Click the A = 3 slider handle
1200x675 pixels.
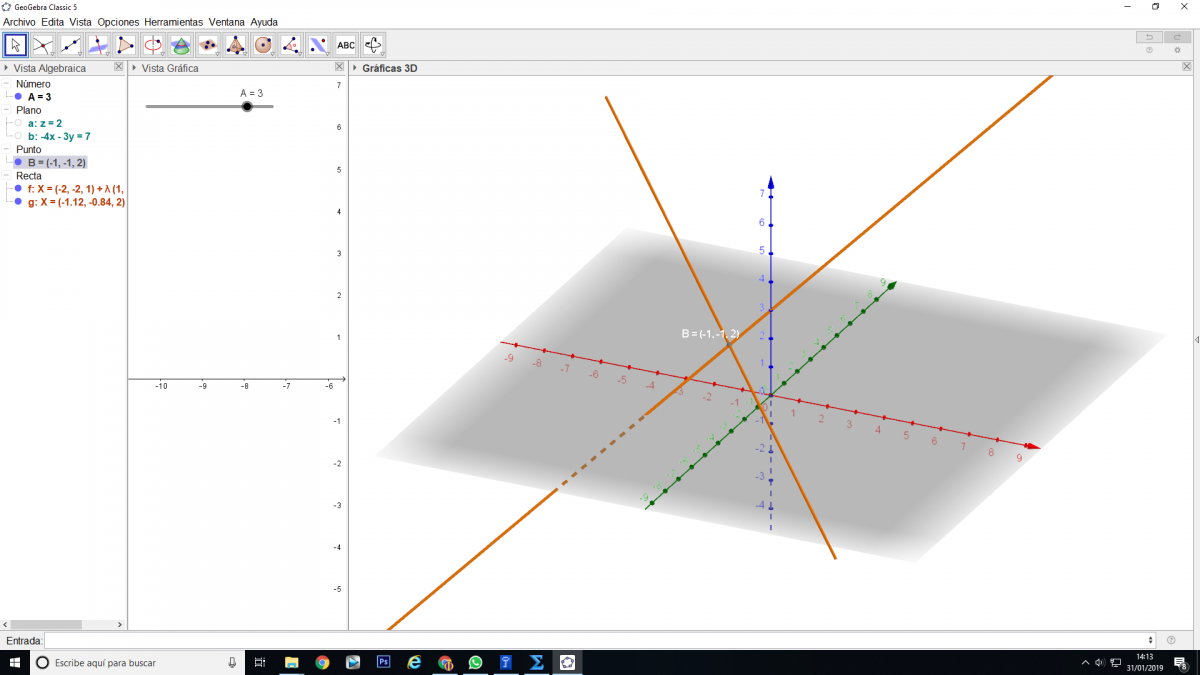point(247,106)
